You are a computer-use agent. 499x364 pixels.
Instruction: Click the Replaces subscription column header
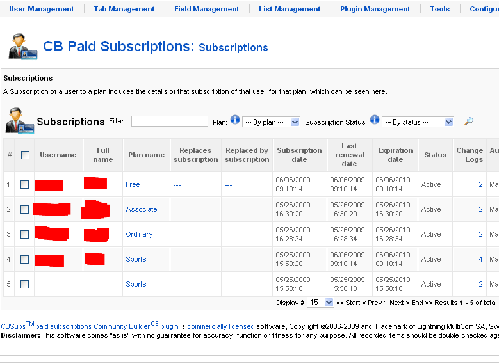(196, 155)
